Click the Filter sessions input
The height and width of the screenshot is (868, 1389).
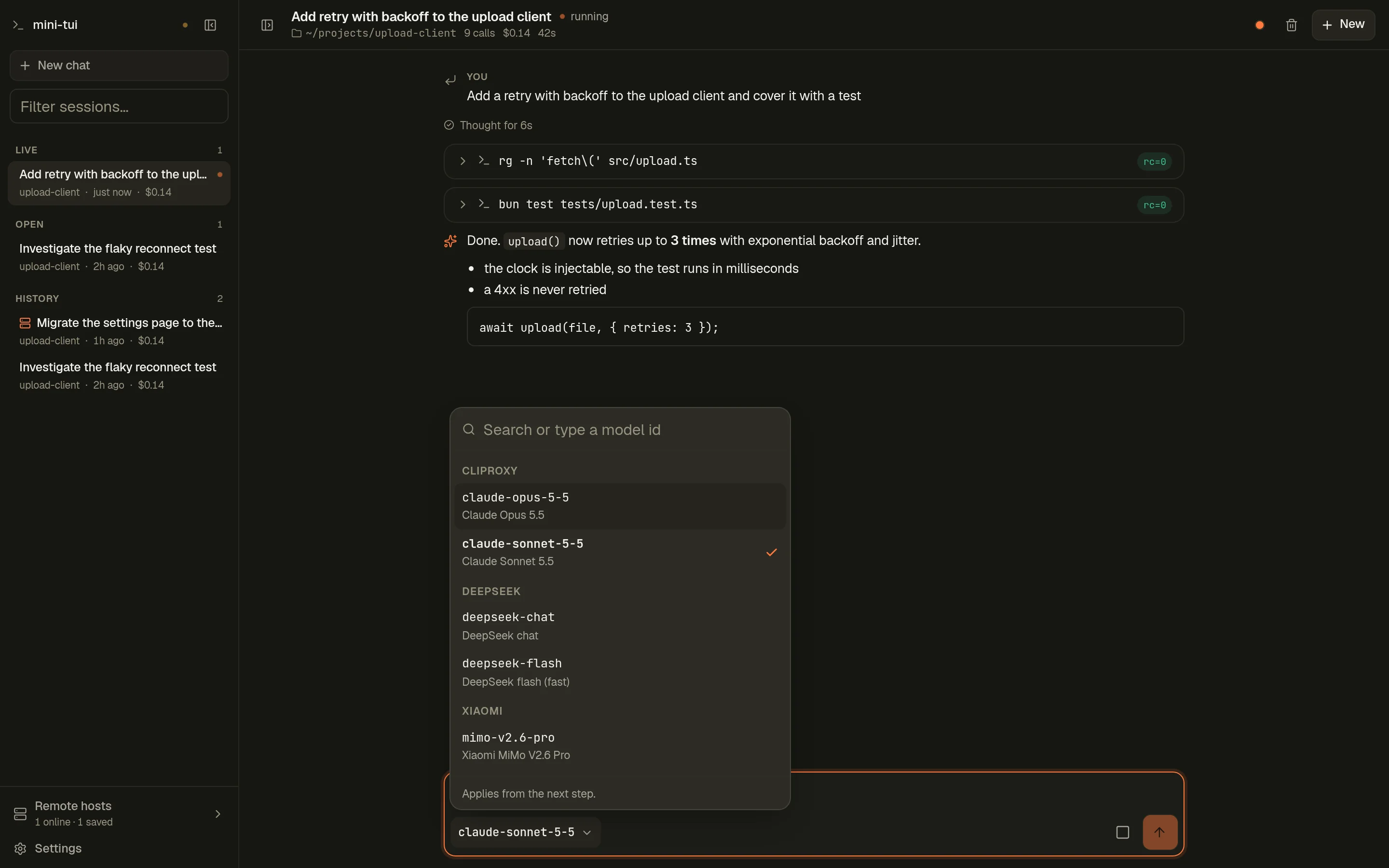tap(119, 106)
